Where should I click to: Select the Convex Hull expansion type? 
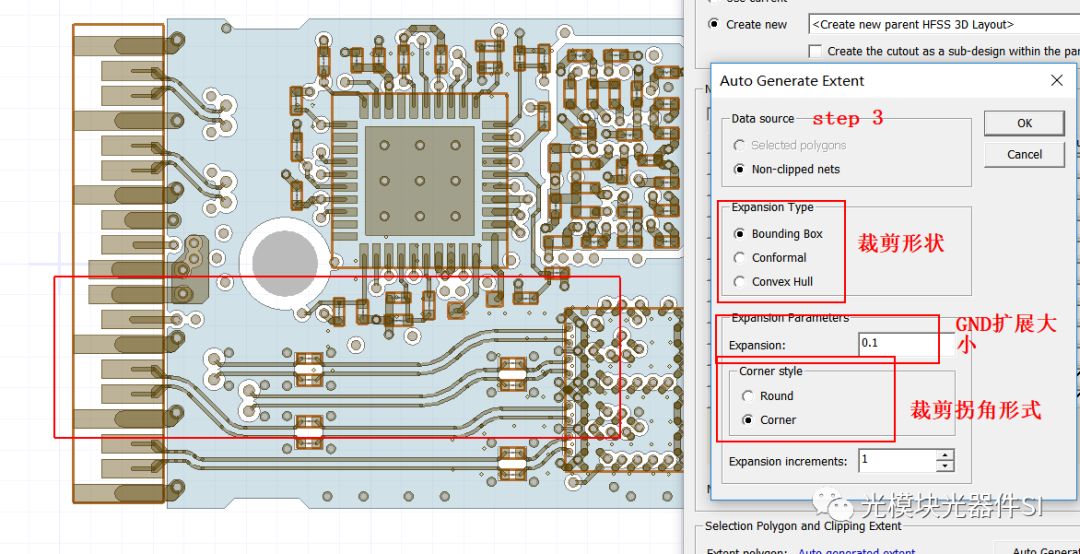[x=773, y=282]
